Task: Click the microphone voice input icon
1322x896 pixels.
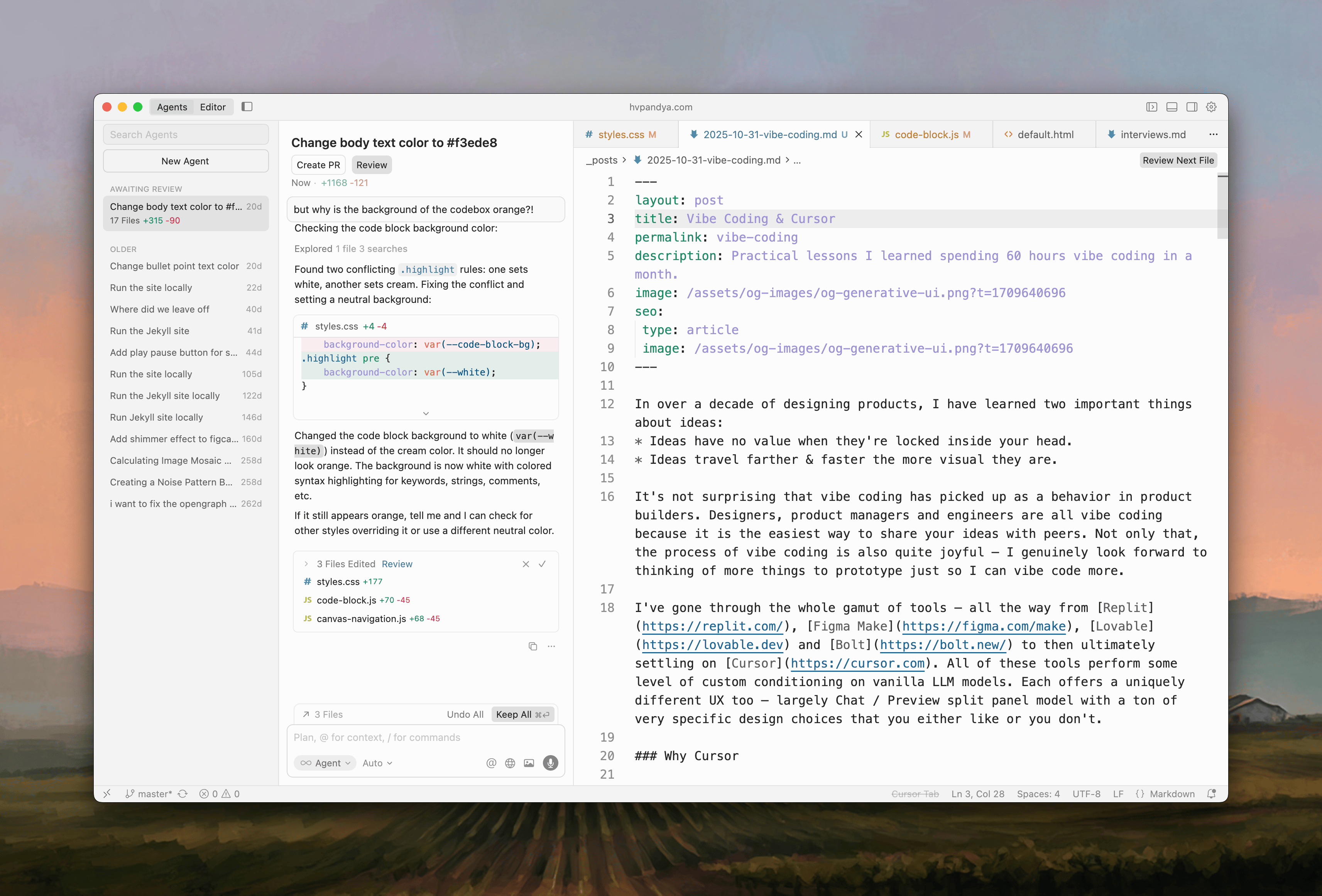Action: (x=550, y=763)
